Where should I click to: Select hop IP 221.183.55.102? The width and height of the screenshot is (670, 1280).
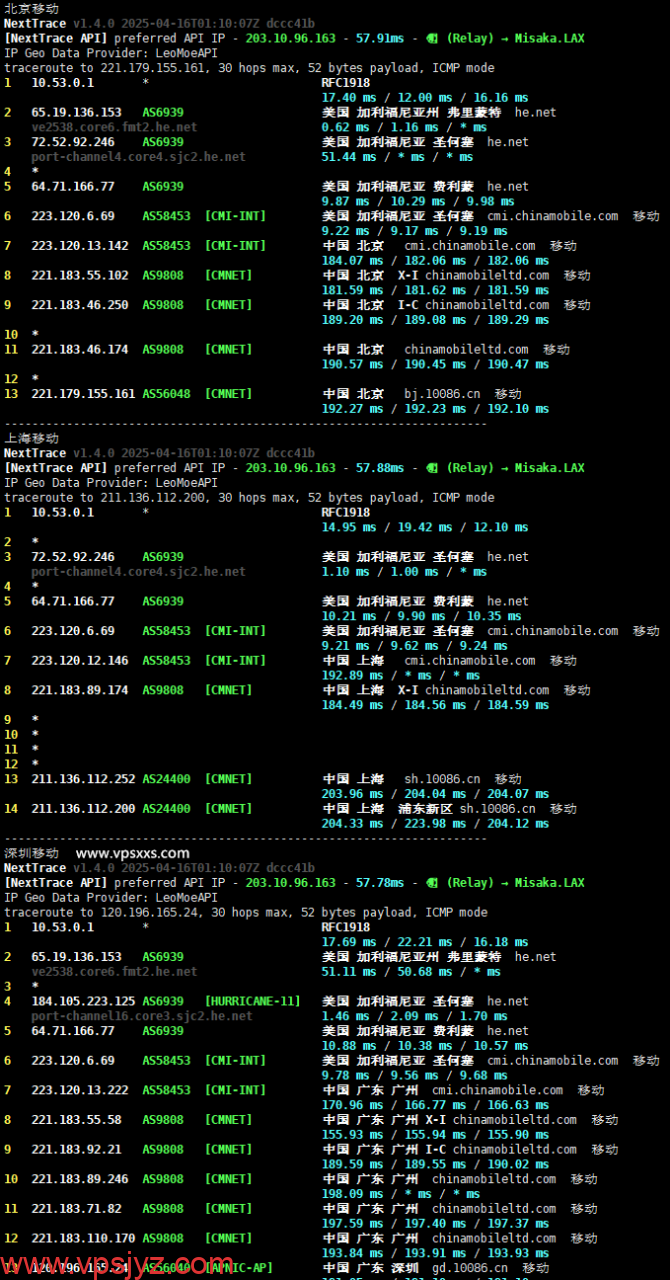pos(80,276)
